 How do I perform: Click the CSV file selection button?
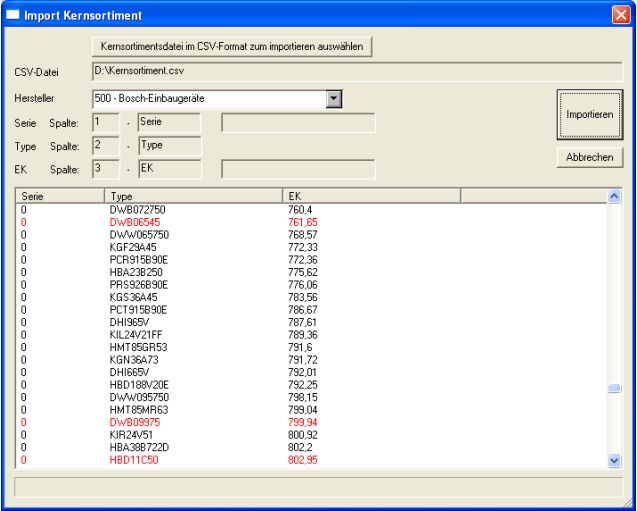pyautogui.click(x=232, y=46)
